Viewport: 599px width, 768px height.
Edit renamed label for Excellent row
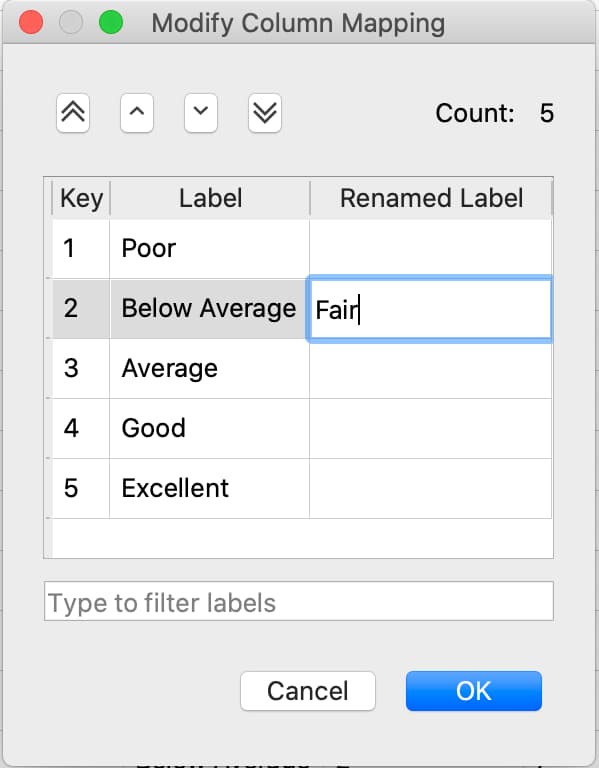(x=431, y=488)
